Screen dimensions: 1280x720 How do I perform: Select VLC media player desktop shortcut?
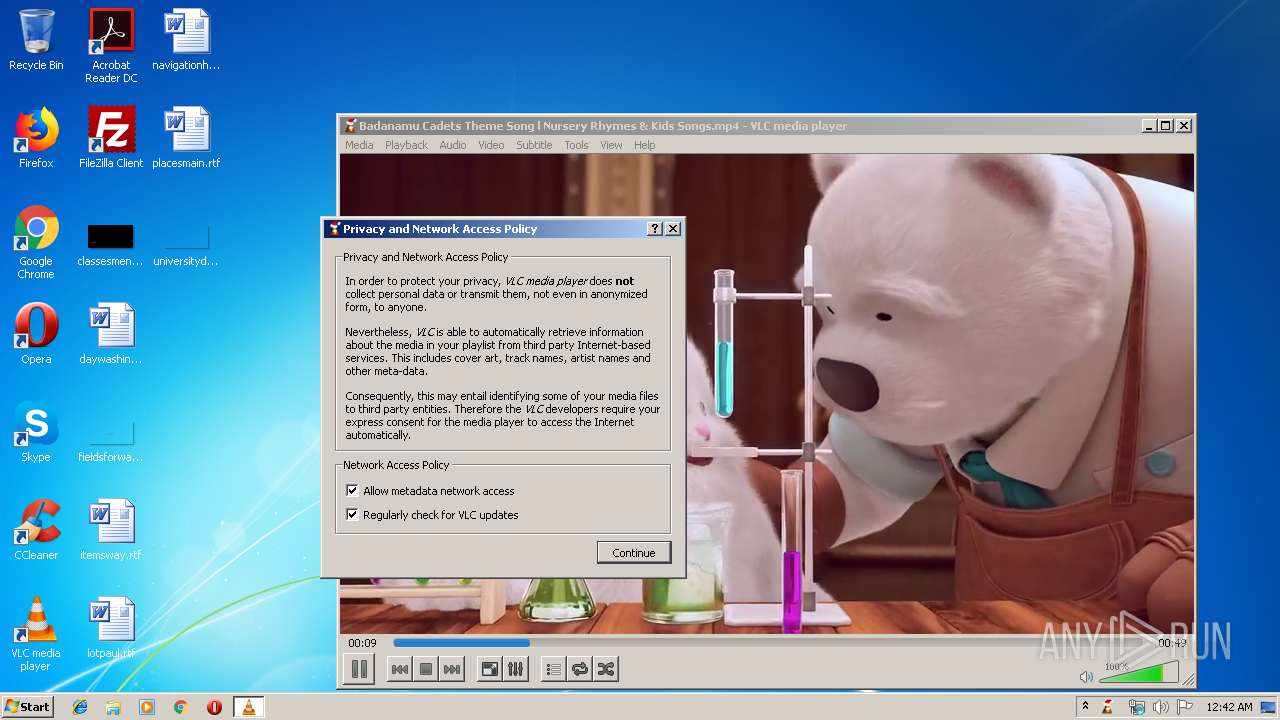(x=36, y=634)
